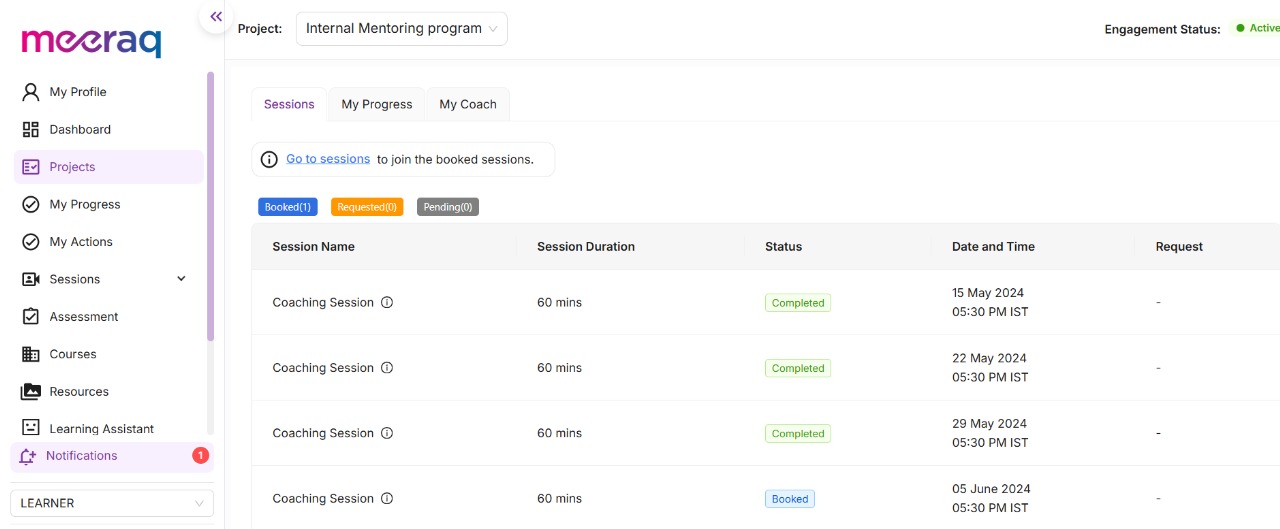Follow the Go to sessions link
Viewport: 1280px width, 529px height.
pos(328,159)
